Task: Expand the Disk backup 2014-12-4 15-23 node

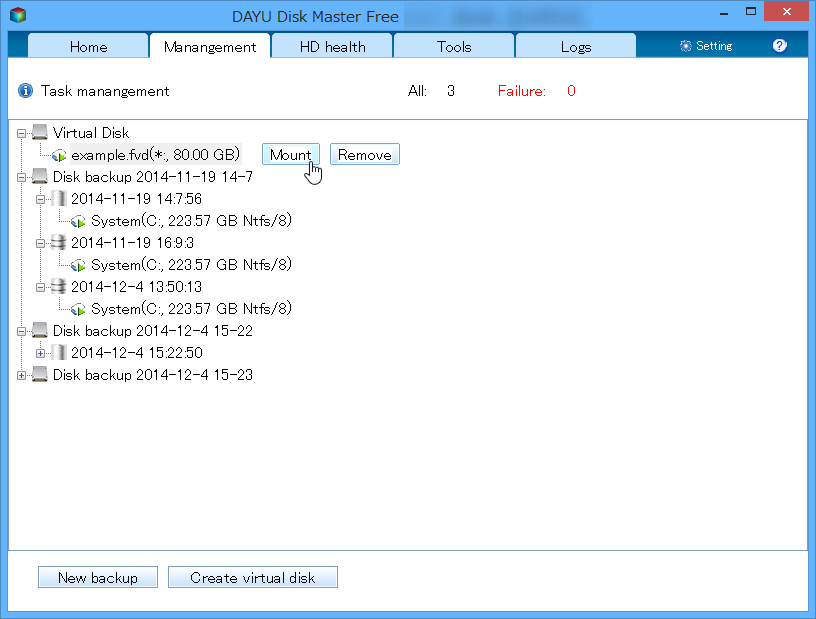Action: coord(21,375)
